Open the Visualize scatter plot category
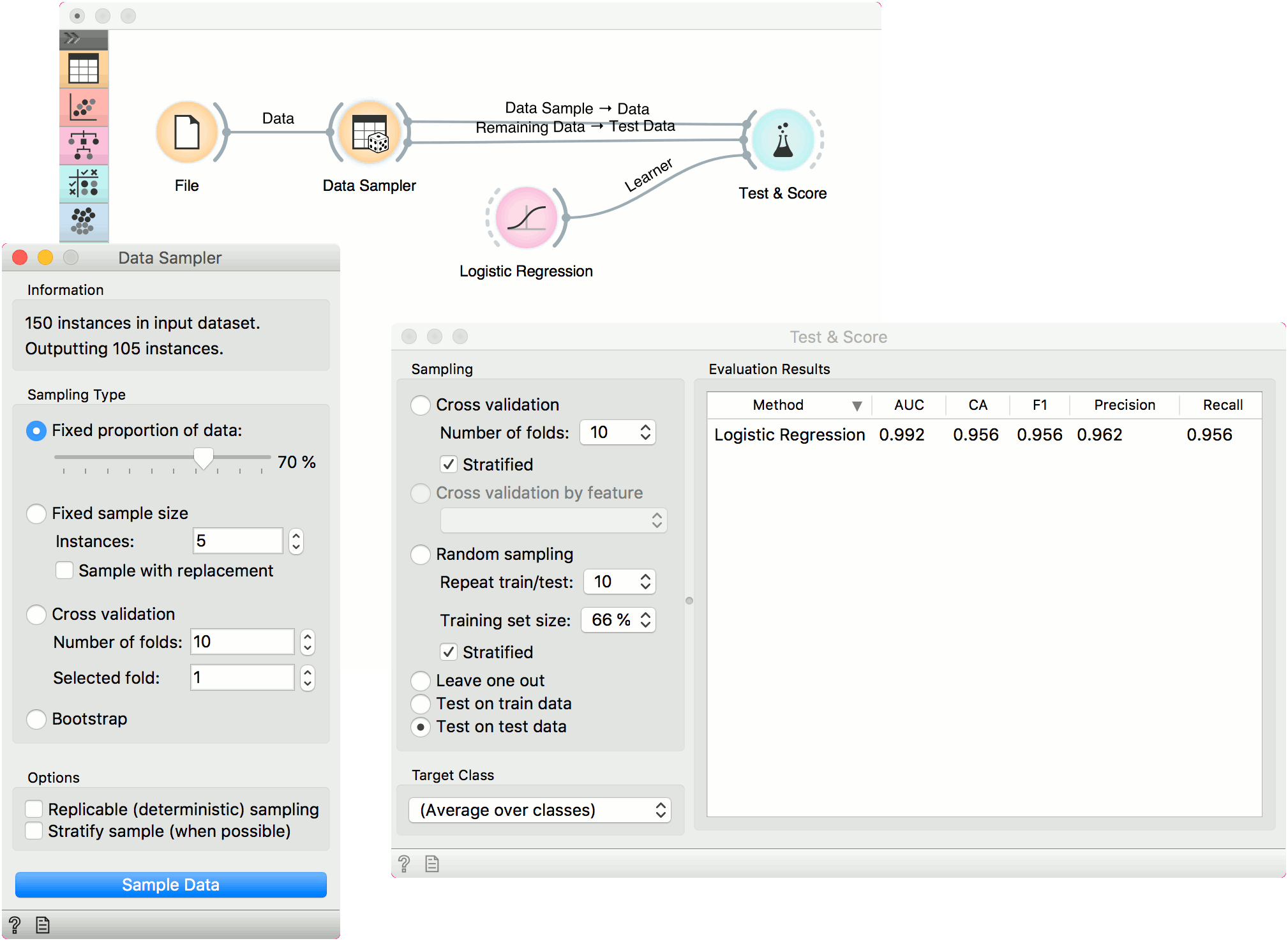Viewport: 1288px width, 941px height. click(x=84, y=107)
